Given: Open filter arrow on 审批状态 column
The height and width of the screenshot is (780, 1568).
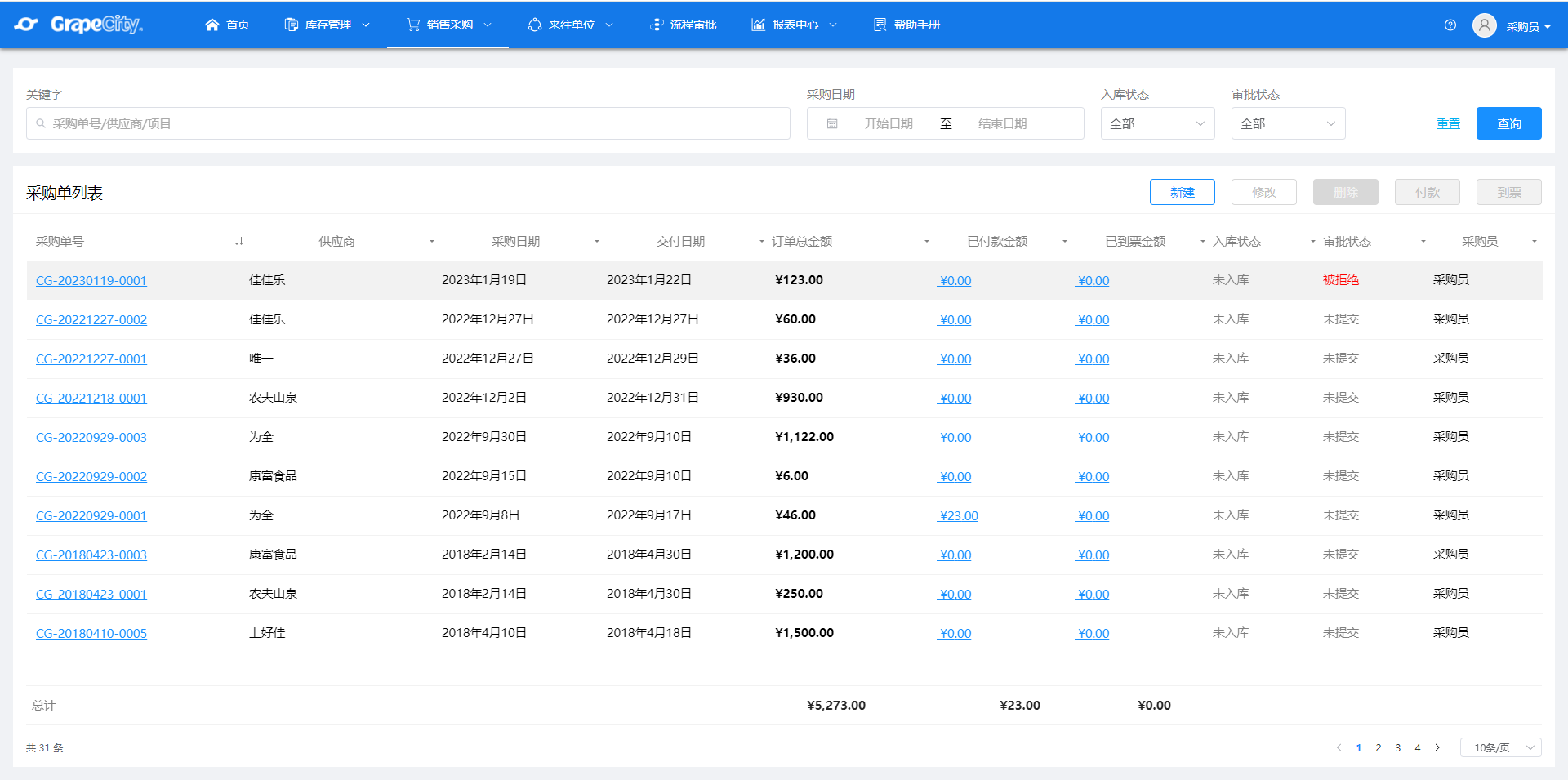Looking at the screenshot, I should (1423, 242).
